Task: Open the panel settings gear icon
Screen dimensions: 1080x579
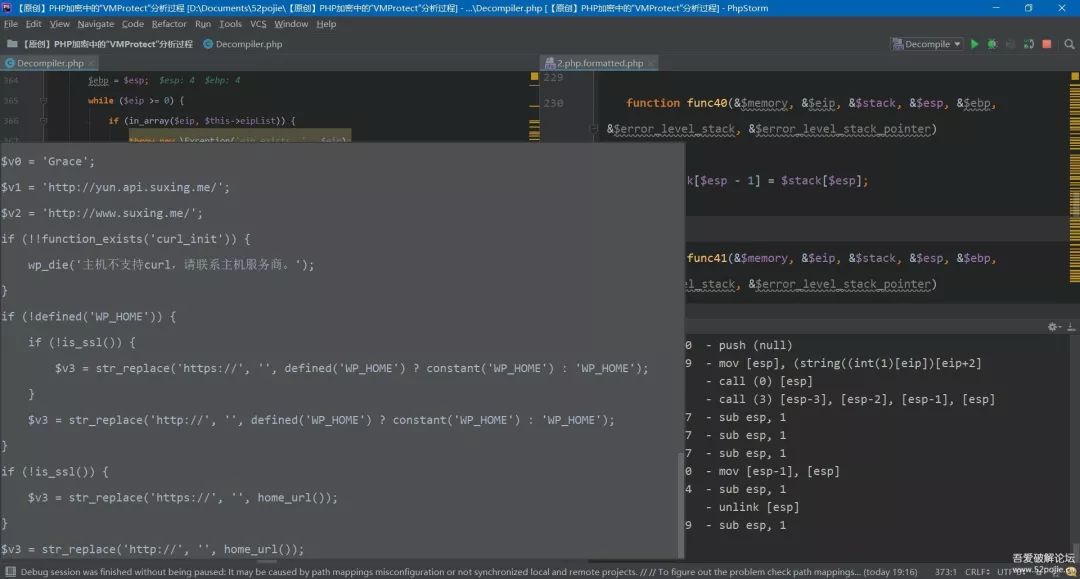Action: 1052,327
